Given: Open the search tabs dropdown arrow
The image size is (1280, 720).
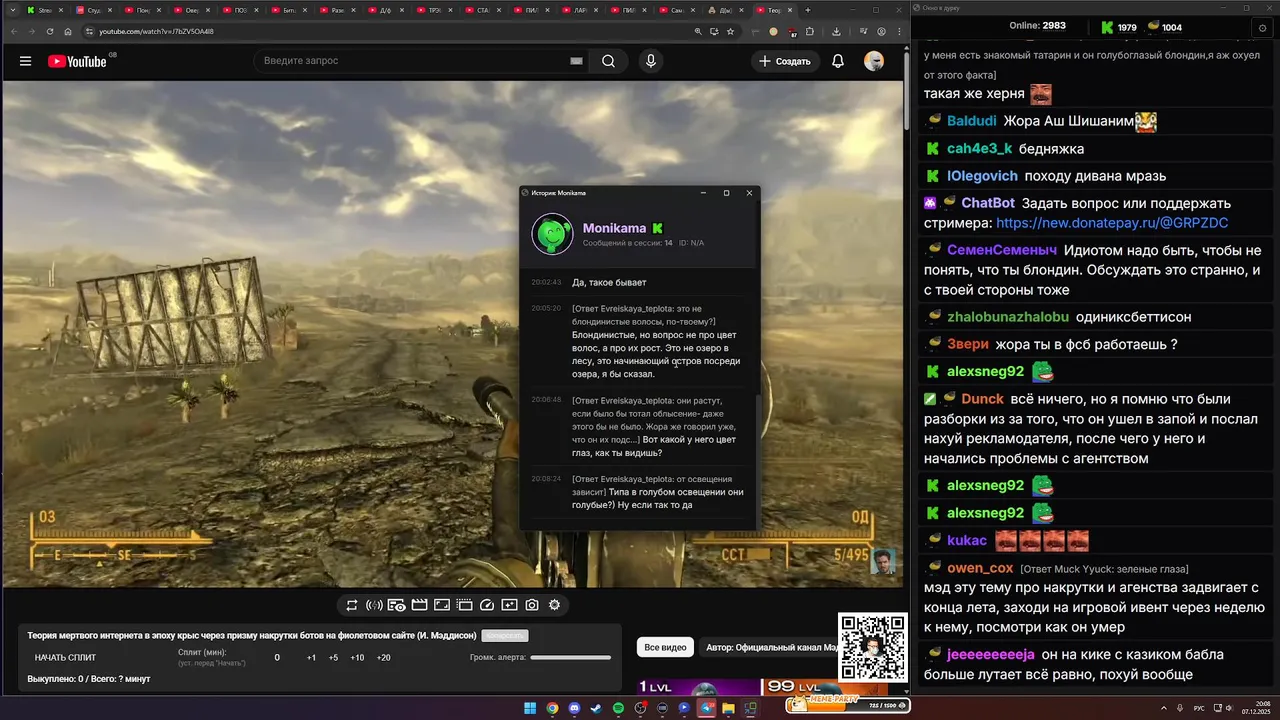Looking at the screenshot, I should click(x=13, y=10).
